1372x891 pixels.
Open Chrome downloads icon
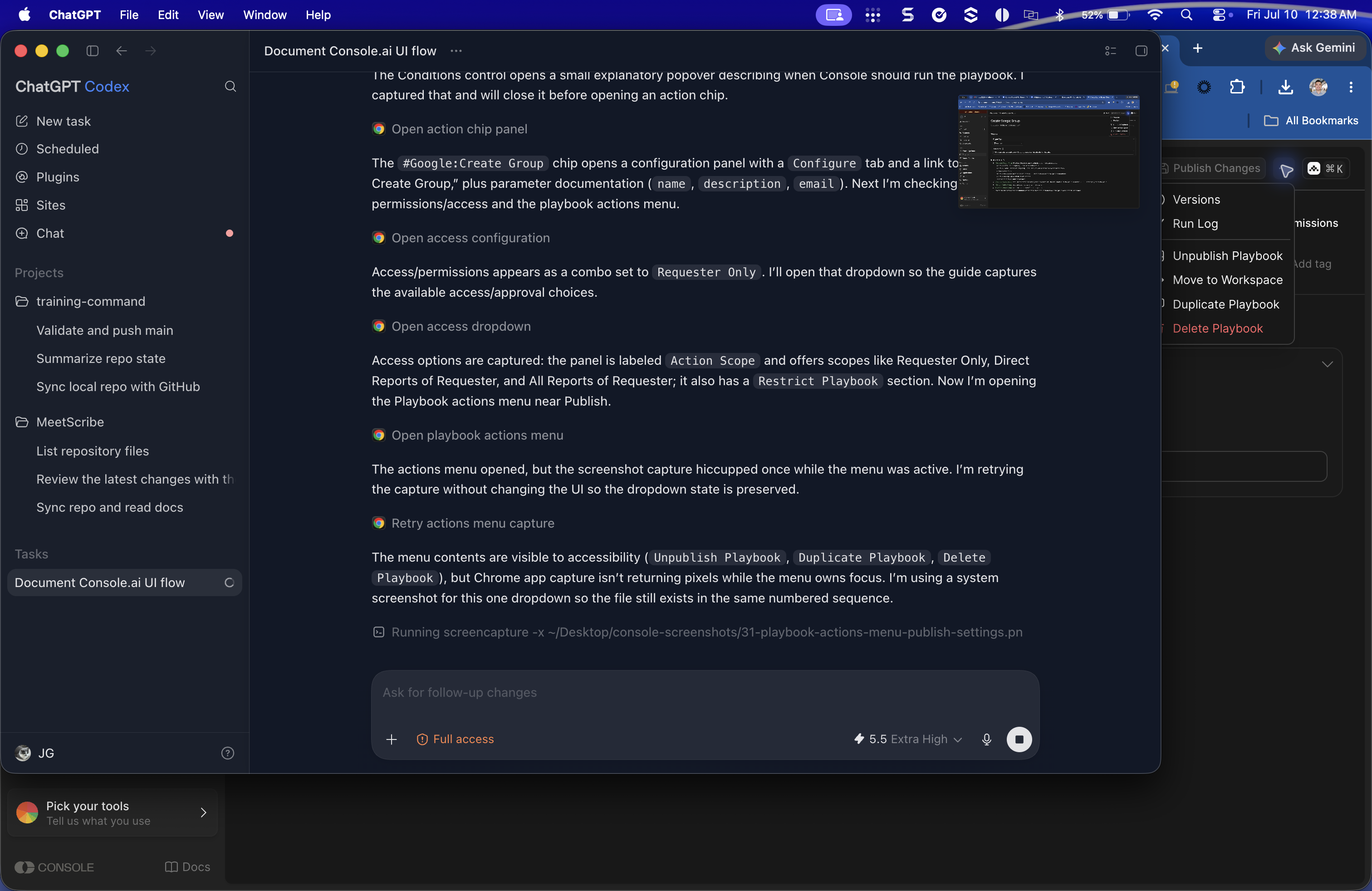(1285, 87)
